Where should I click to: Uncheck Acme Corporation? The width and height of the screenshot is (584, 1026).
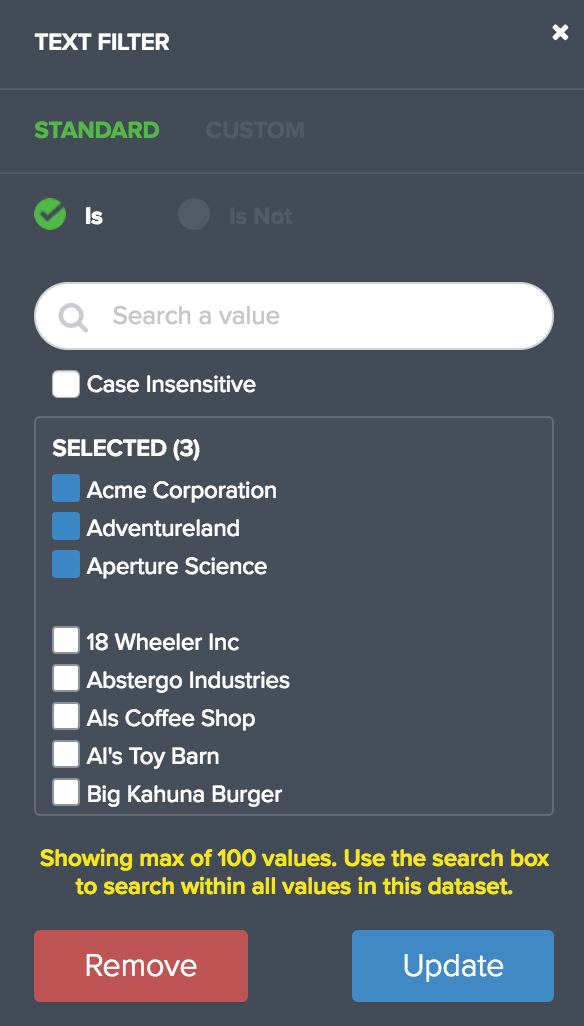point(66,489)
